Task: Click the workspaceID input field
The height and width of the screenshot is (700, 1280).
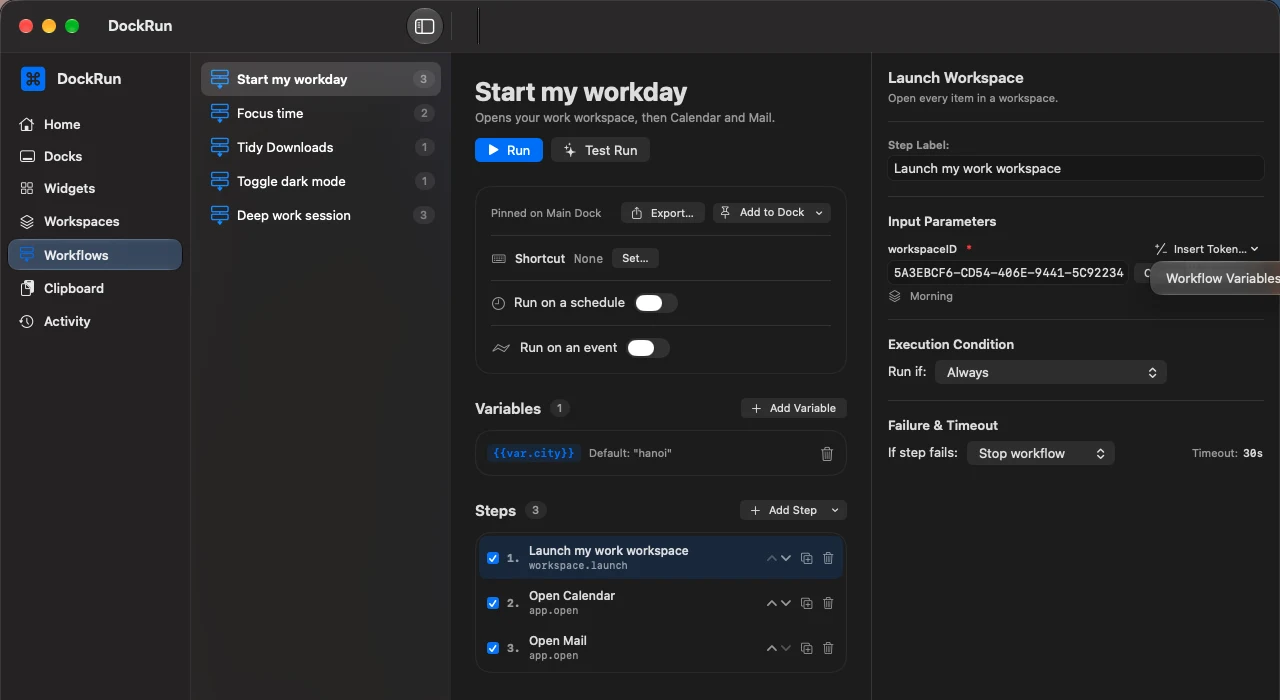Action: [x=1008, y=273]
